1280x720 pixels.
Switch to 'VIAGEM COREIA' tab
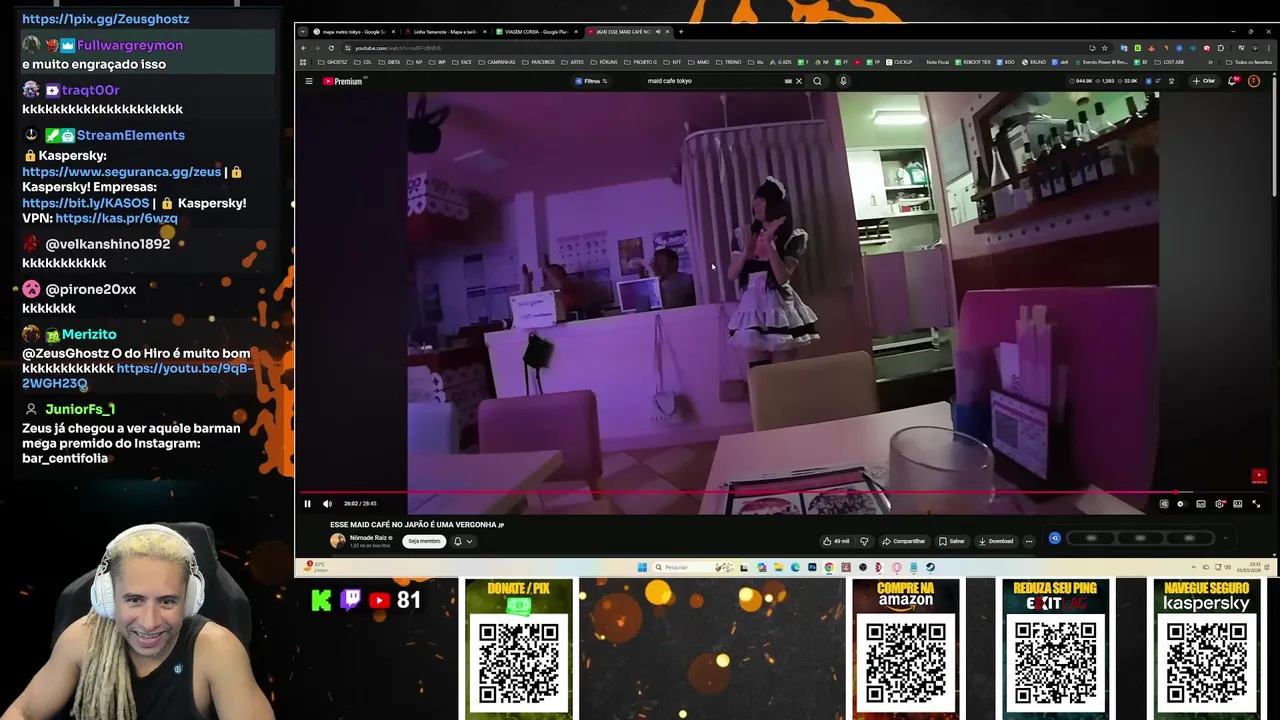[535, 31]
